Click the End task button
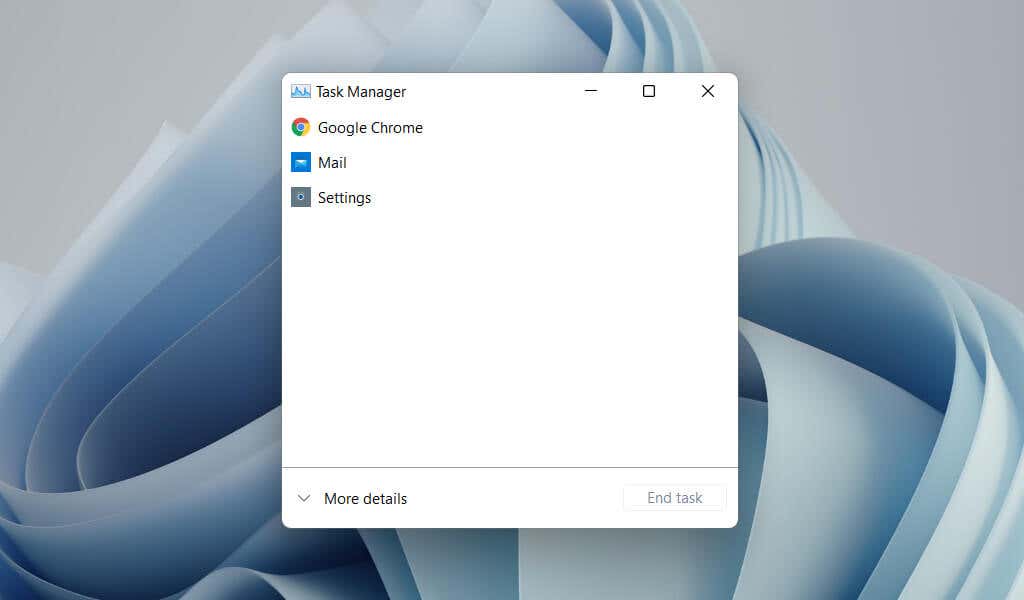Viewport: 1024px width, 600px height. click(x=675, y=498)
